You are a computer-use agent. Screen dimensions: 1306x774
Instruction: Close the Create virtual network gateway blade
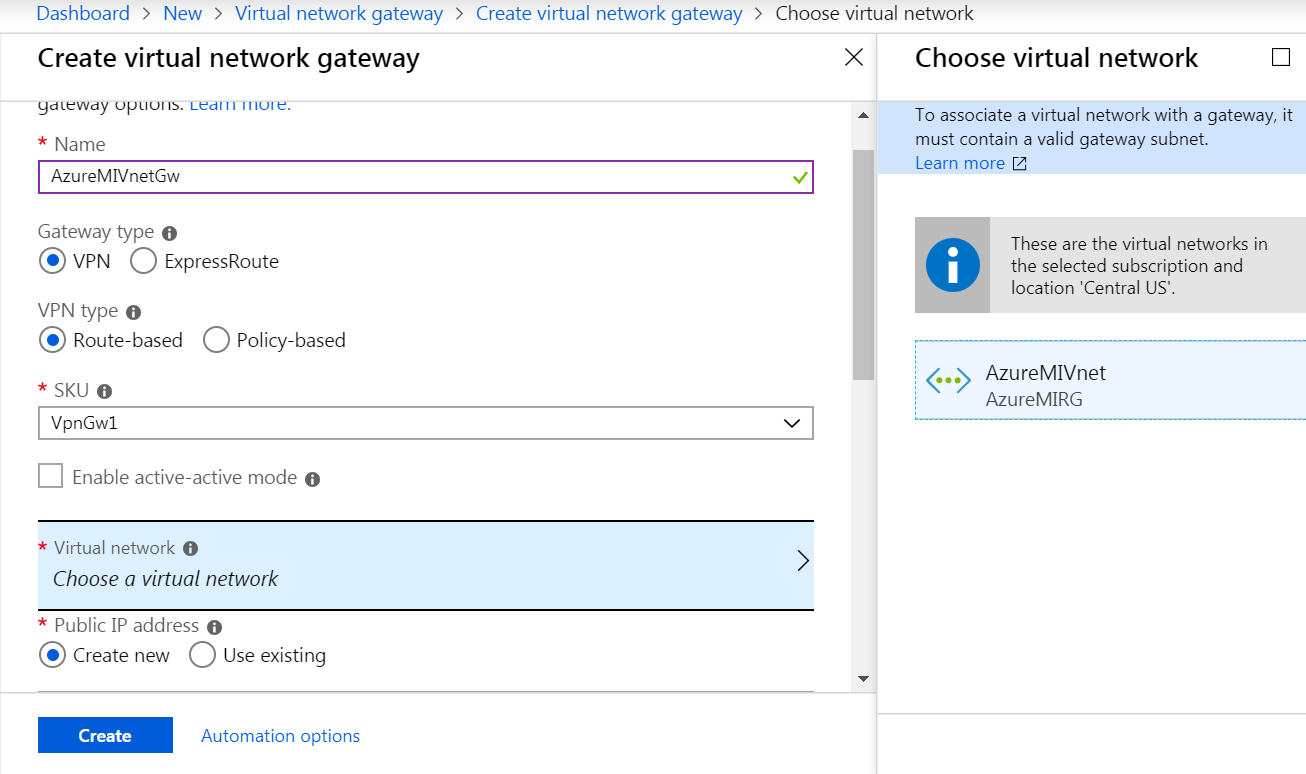click(x=854, y=57)
